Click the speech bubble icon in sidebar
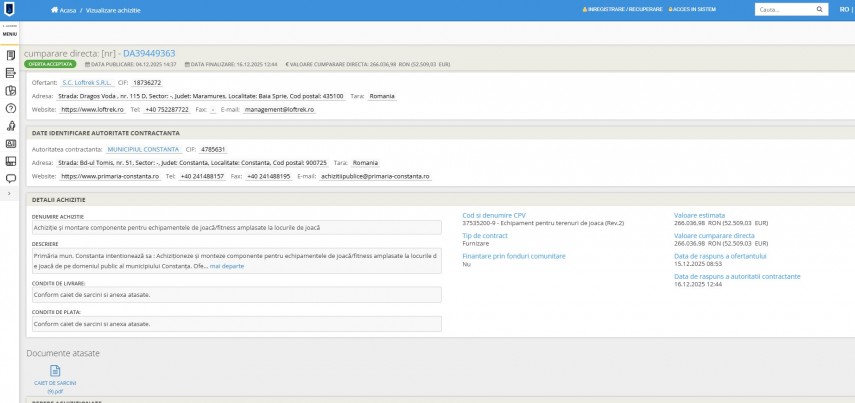The height and width of the screenshot is (403, 855). coord(10,179)
